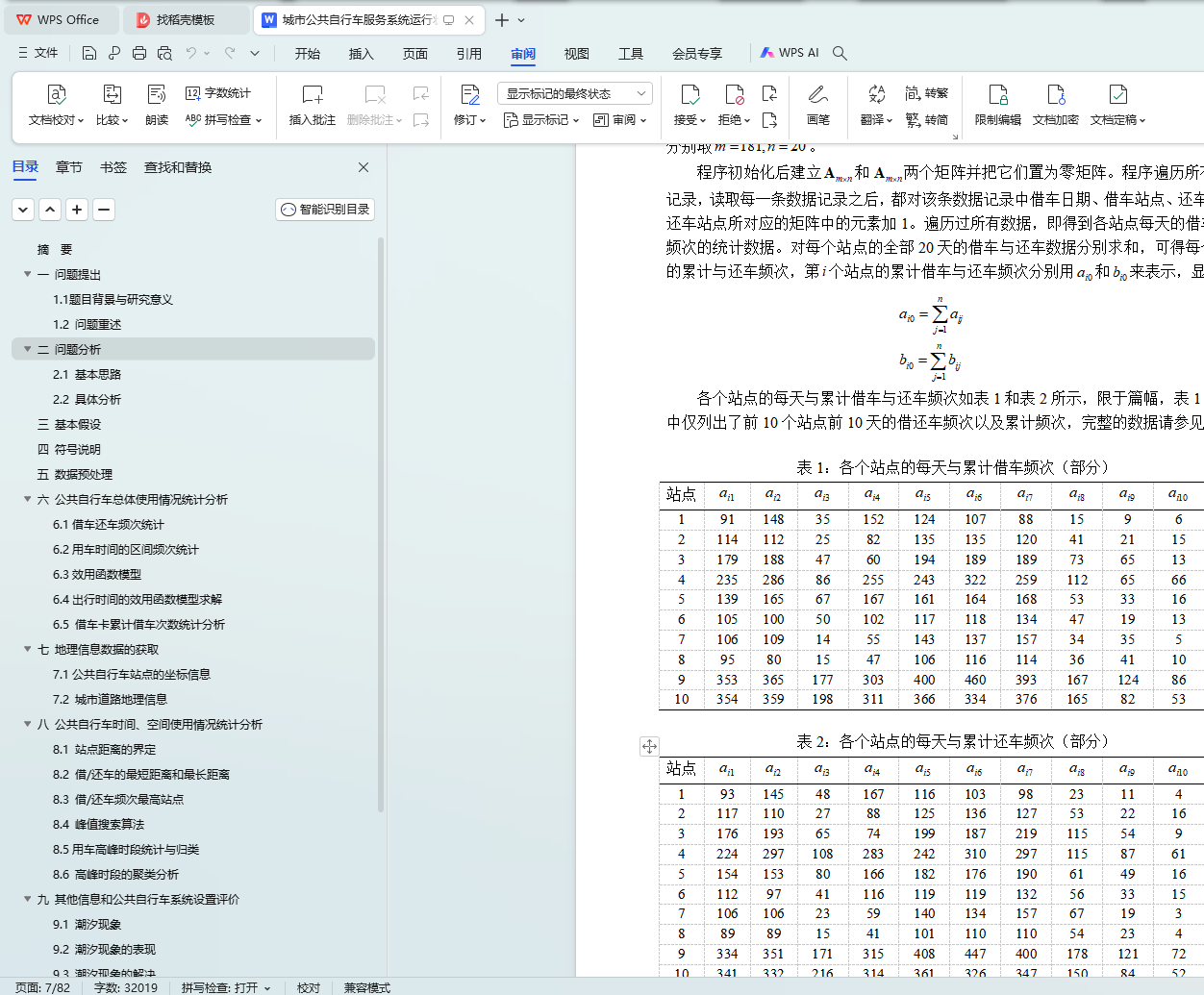Close the navigation pane with X
The width and height of the screenshot is (1204, 995).
coord(364,167)
